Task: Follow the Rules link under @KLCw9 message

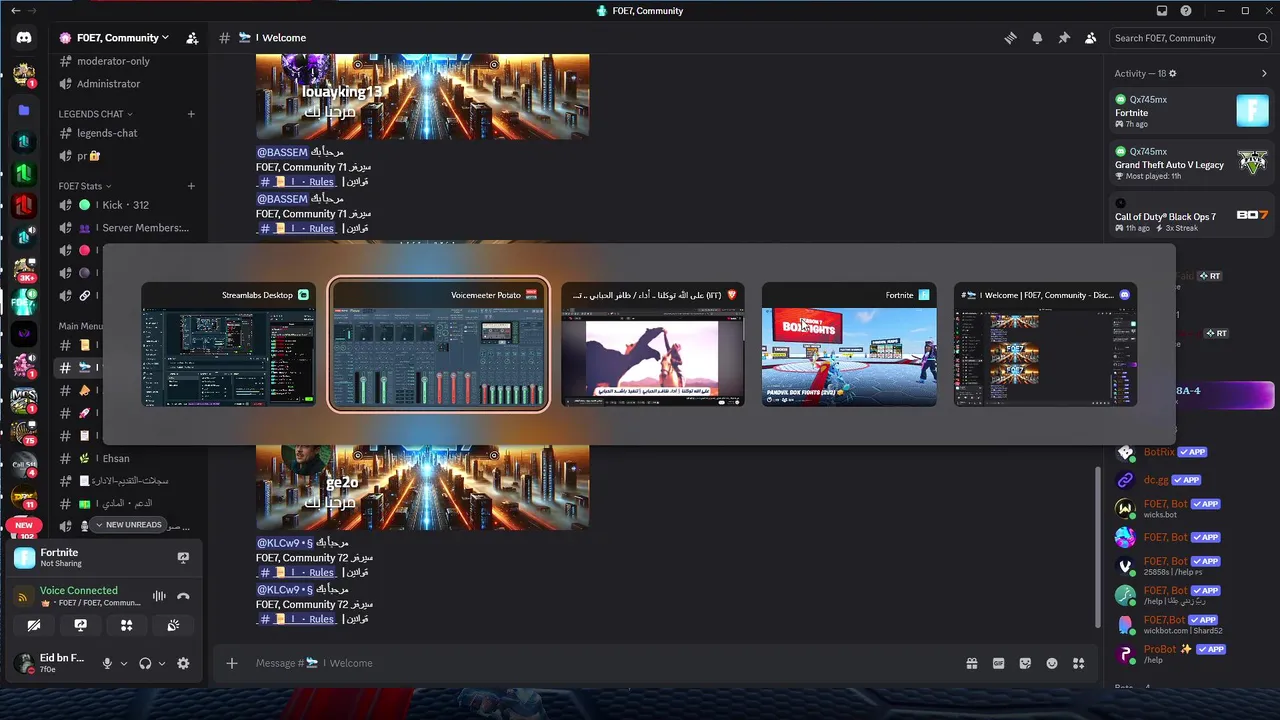Action: tap(297, 573)
